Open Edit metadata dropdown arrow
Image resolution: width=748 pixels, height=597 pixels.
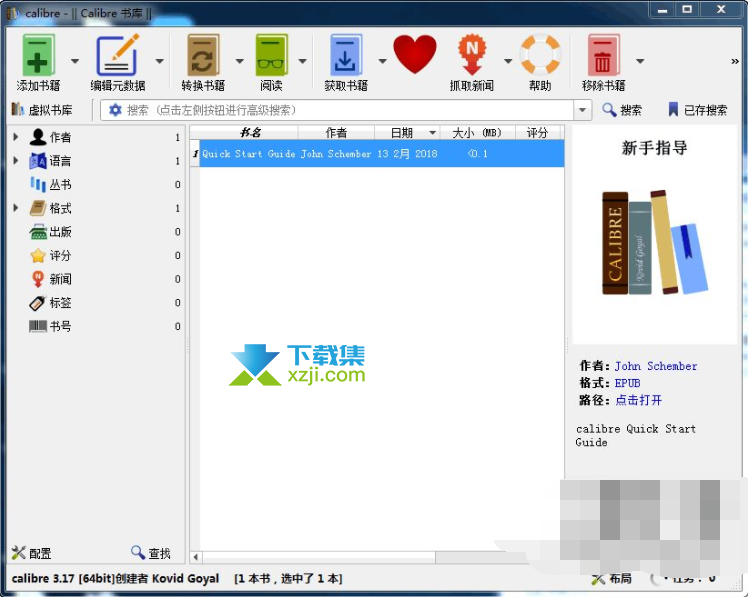click(160, 61)
